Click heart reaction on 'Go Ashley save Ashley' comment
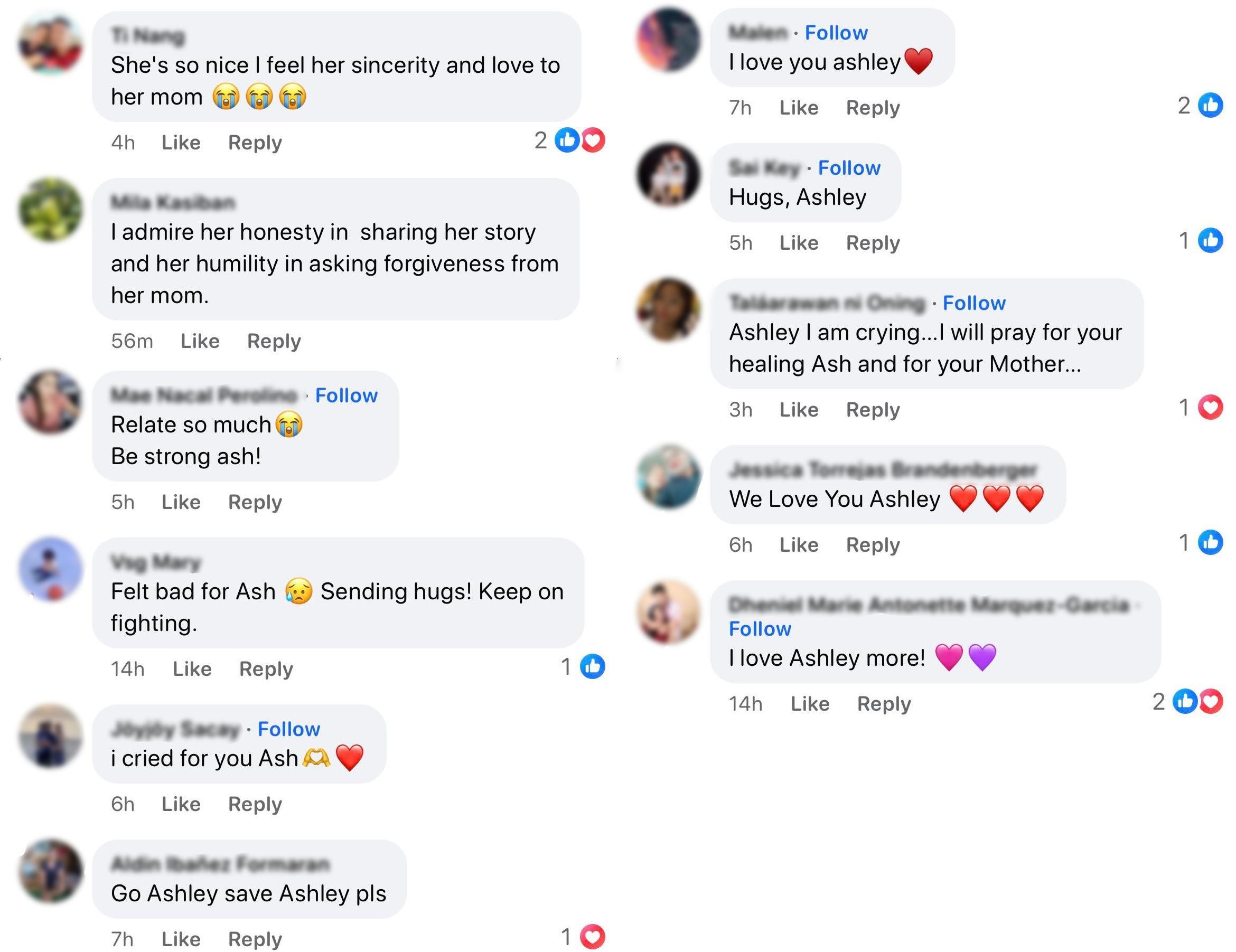Screen dimensions: 1236x952 coord(593,936)
